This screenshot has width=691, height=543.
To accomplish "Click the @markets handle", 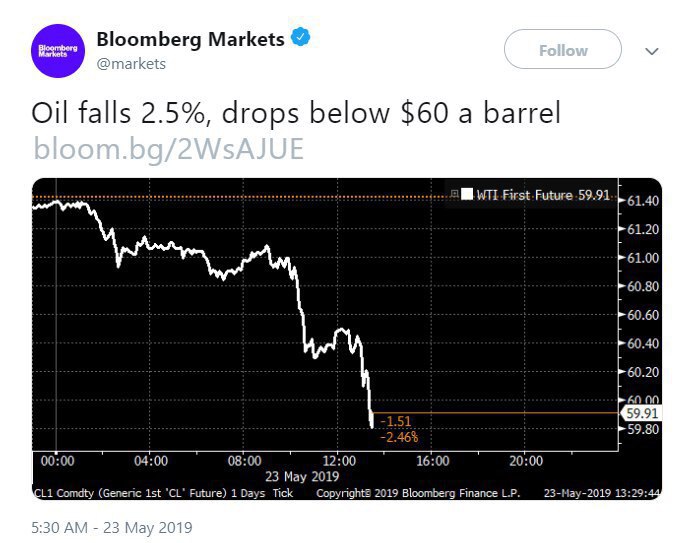I will point(131,64).
